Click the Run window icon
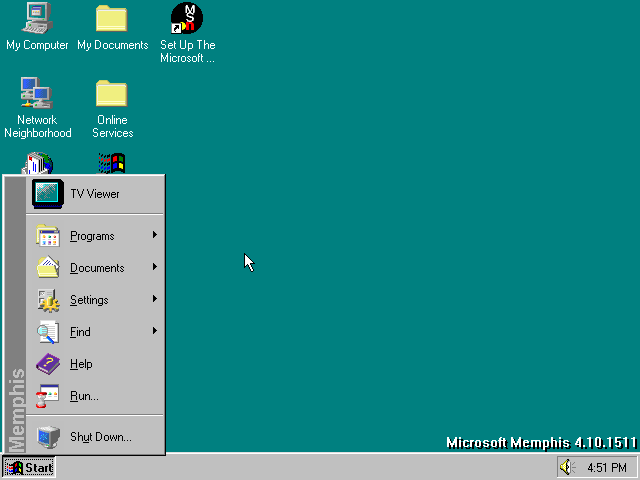Image resolution: width=640 pixels, height=480 pixels. 47,396
